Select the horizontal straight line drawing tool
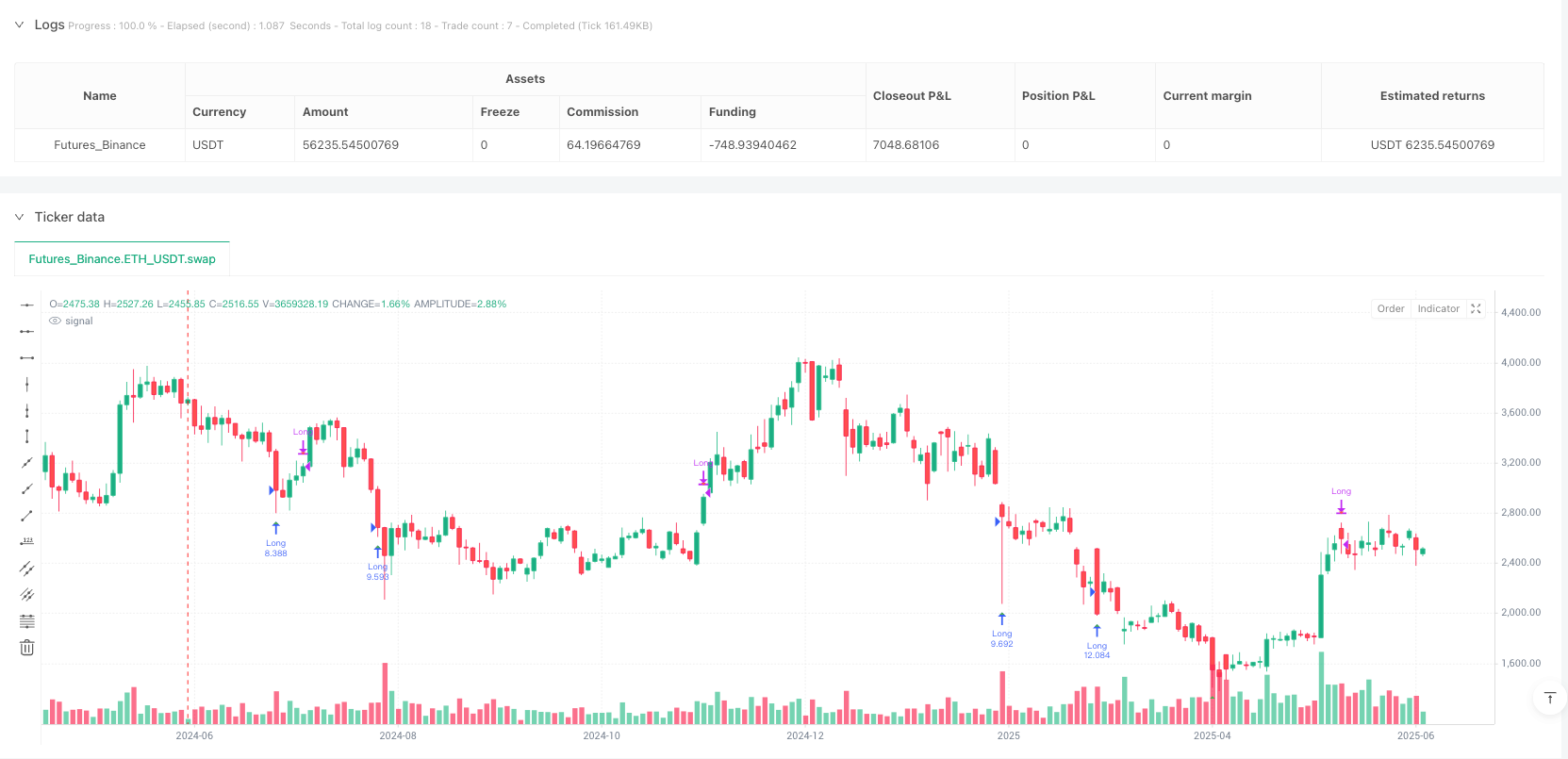 click(x=27, y=305)
